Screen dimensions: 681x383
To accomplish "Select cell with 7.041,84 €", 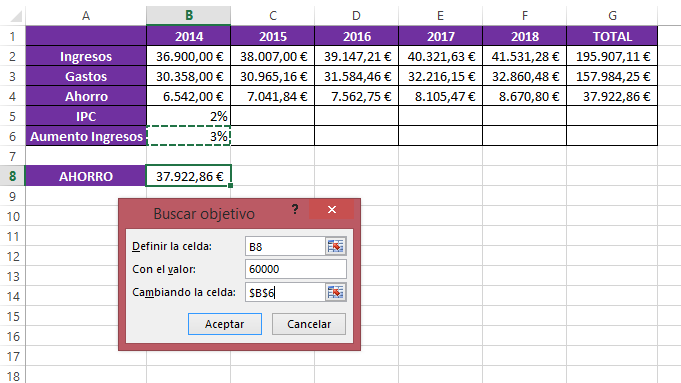I will point(273,96).
